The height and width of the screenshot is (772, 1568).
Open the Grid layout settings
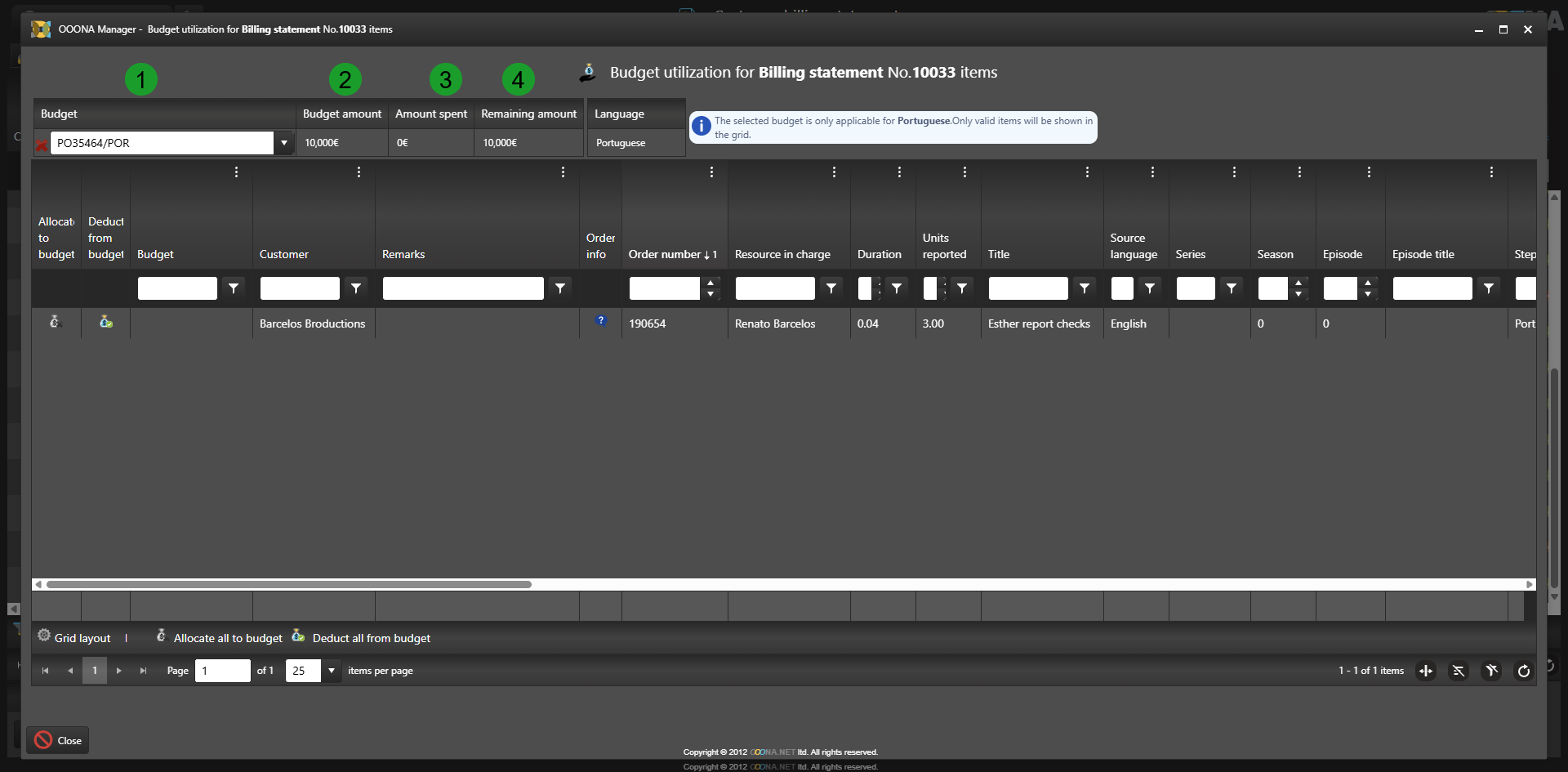click(74, 638)
